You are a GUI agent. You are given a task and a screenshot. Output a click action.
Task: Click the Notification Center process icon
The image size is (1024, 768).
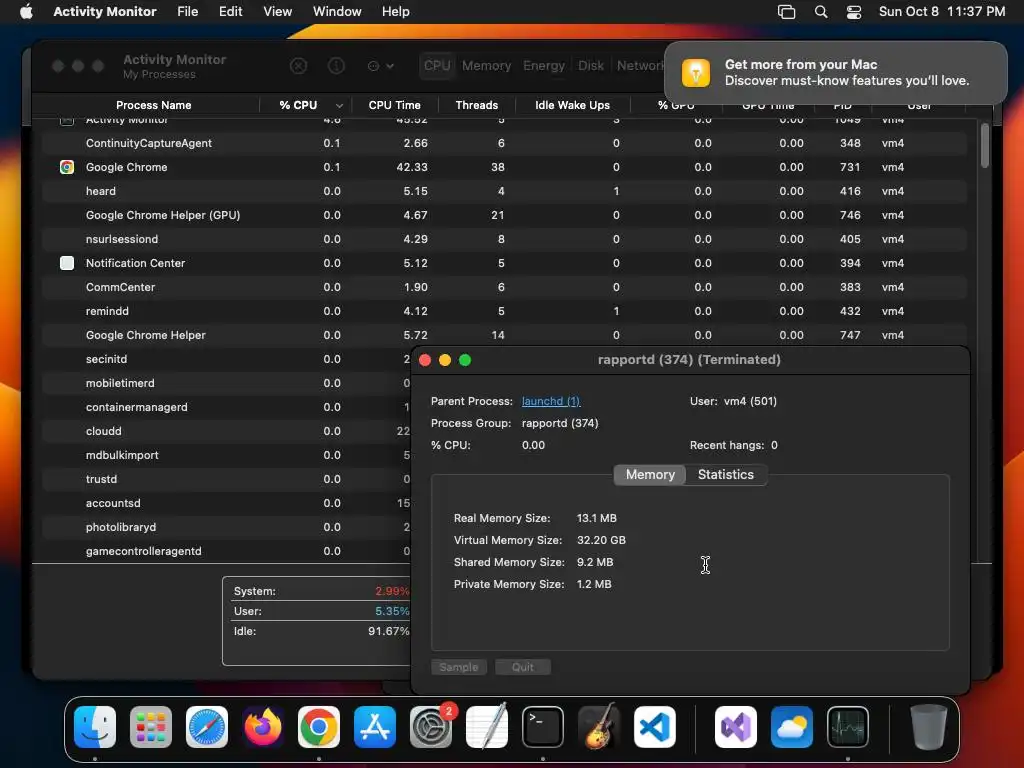67,263
